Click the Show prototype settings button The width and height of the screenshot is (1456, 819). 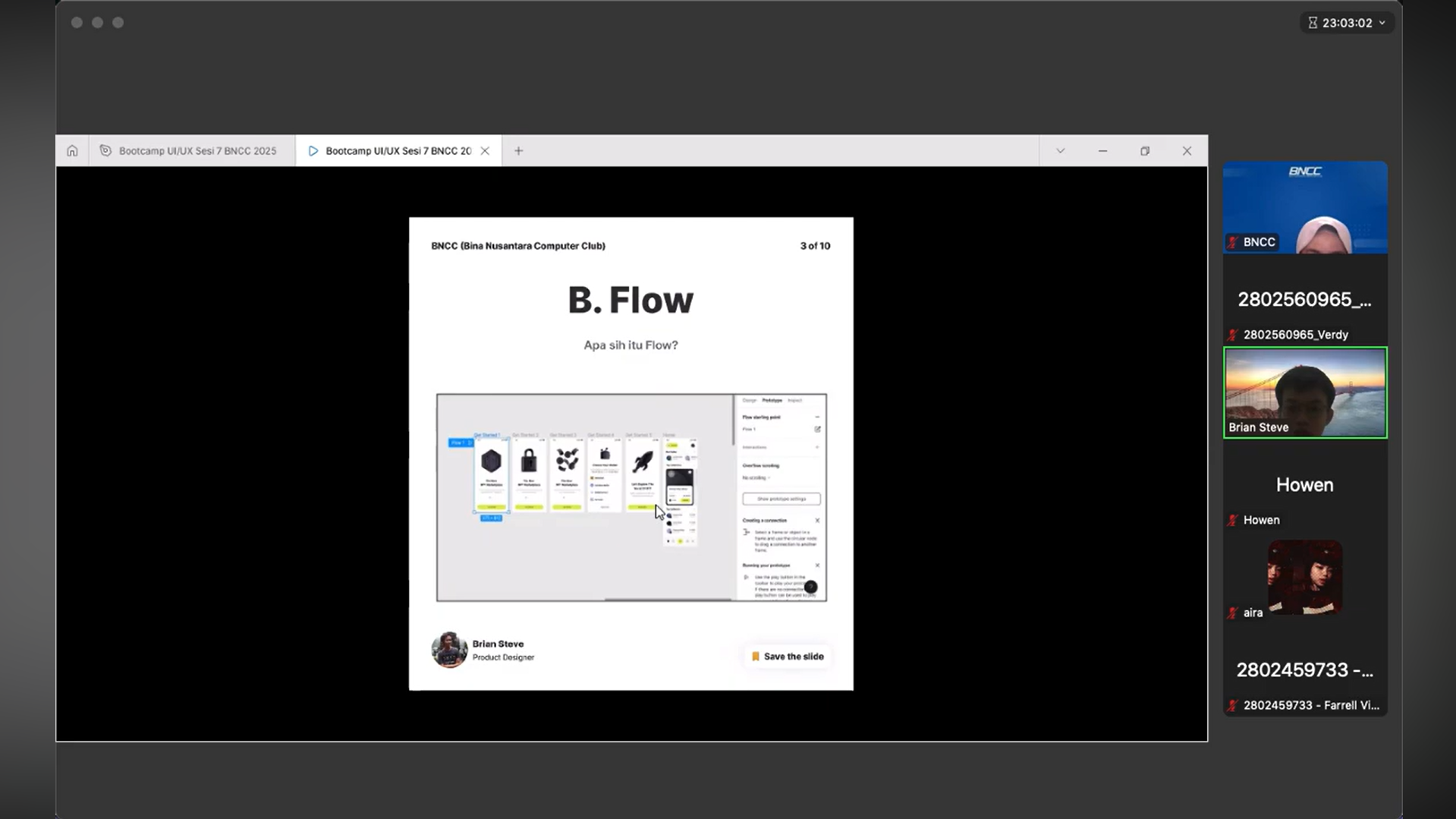pos(781,499)
